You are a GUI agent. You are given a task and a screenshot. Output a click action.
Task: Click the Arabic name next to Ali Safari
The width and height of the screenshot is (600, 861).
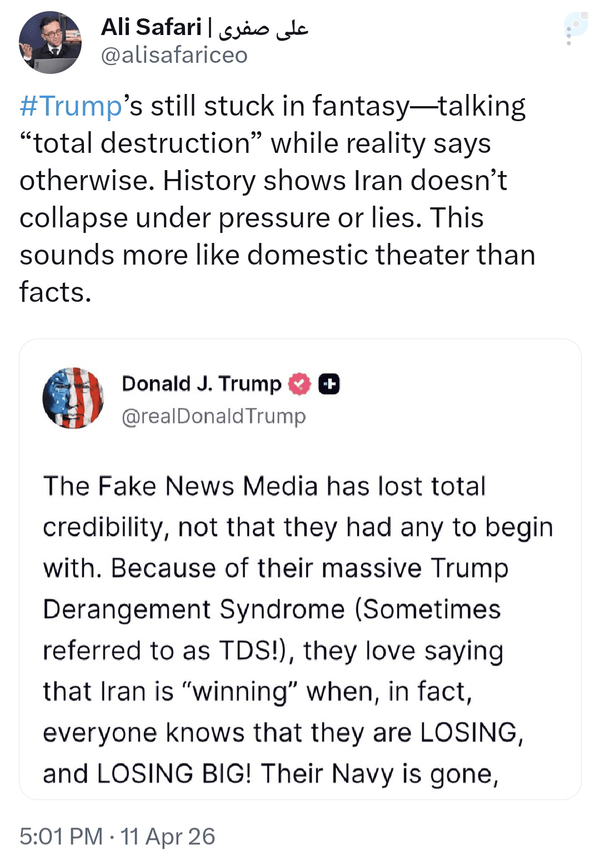263,27
